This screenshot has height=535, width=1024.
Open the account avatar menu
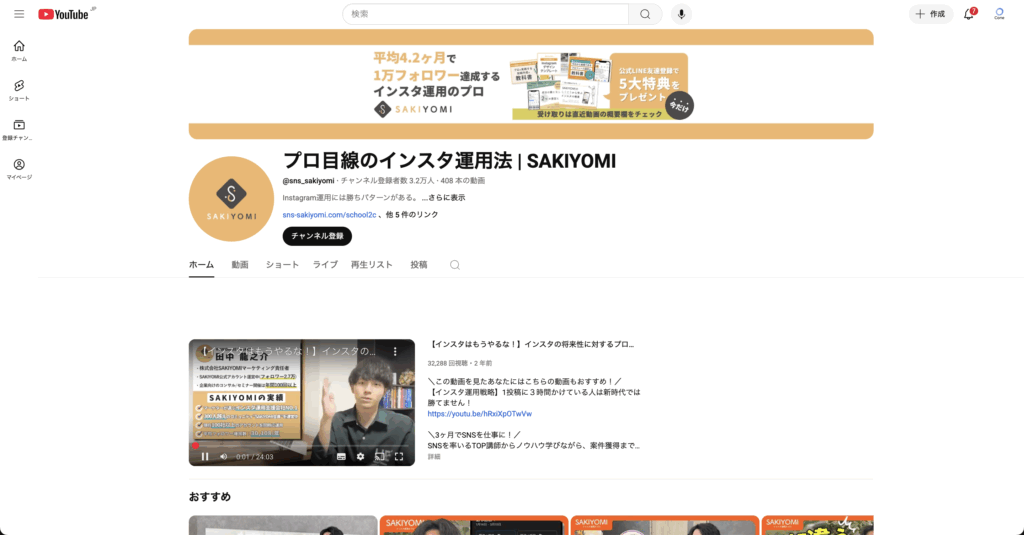[x=999, y=14]
